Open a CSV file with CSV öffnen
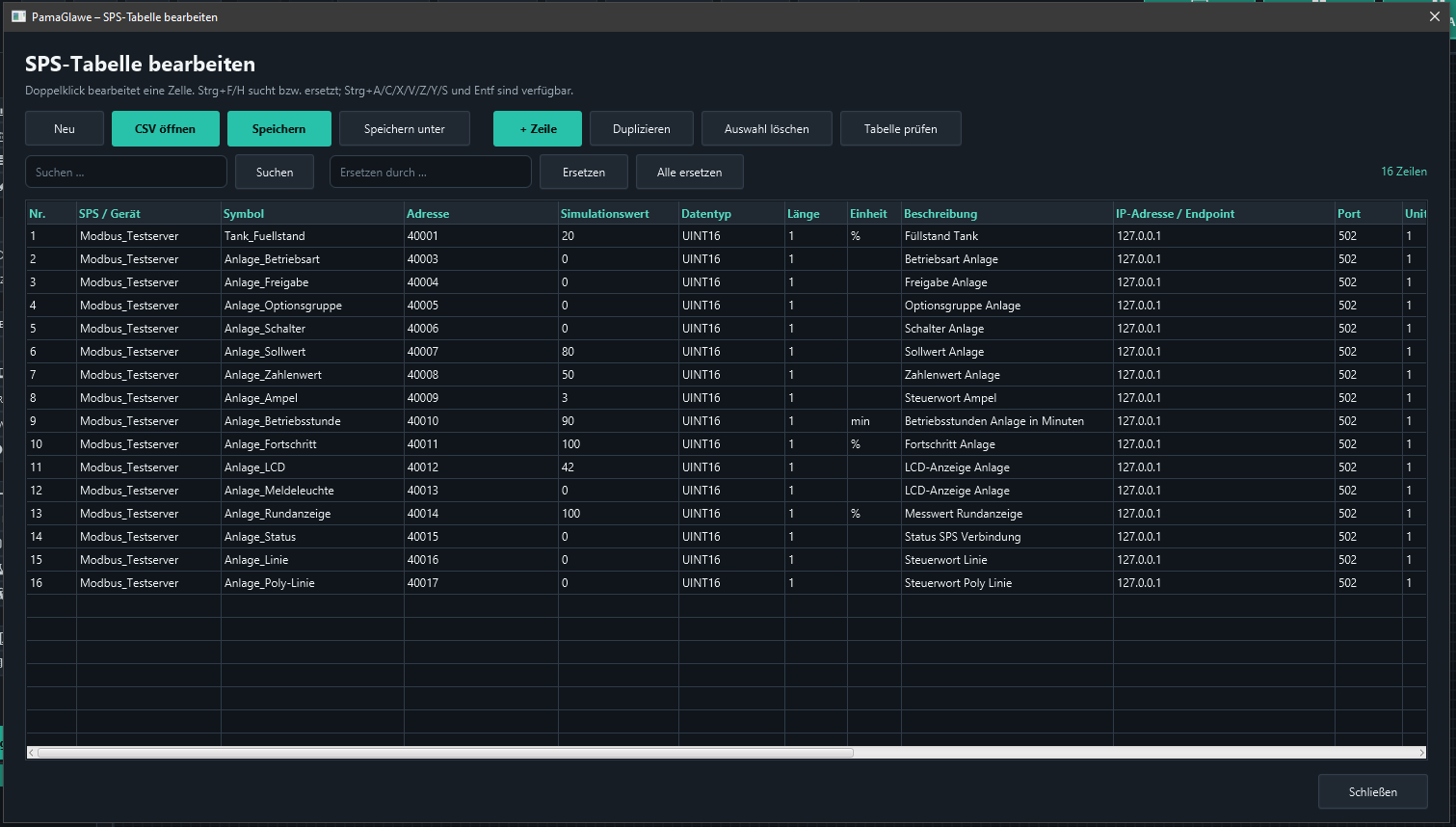Screen dimensions: 1456x827 click(165, 128)
